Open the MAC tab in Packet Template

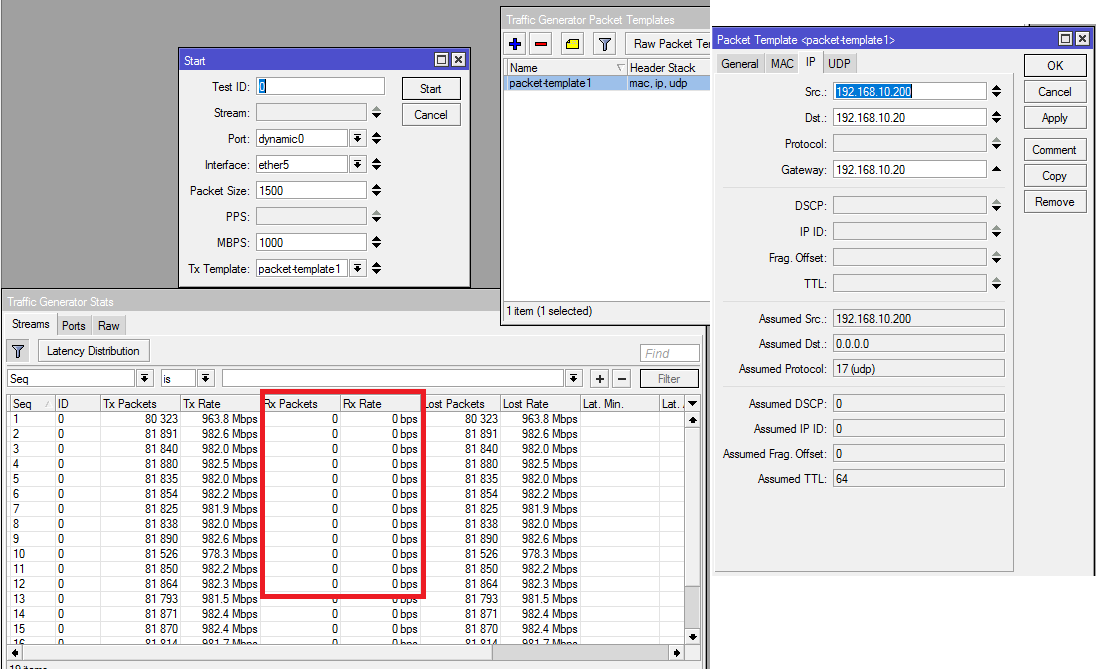pyautogui.click(x=781, y=64)
